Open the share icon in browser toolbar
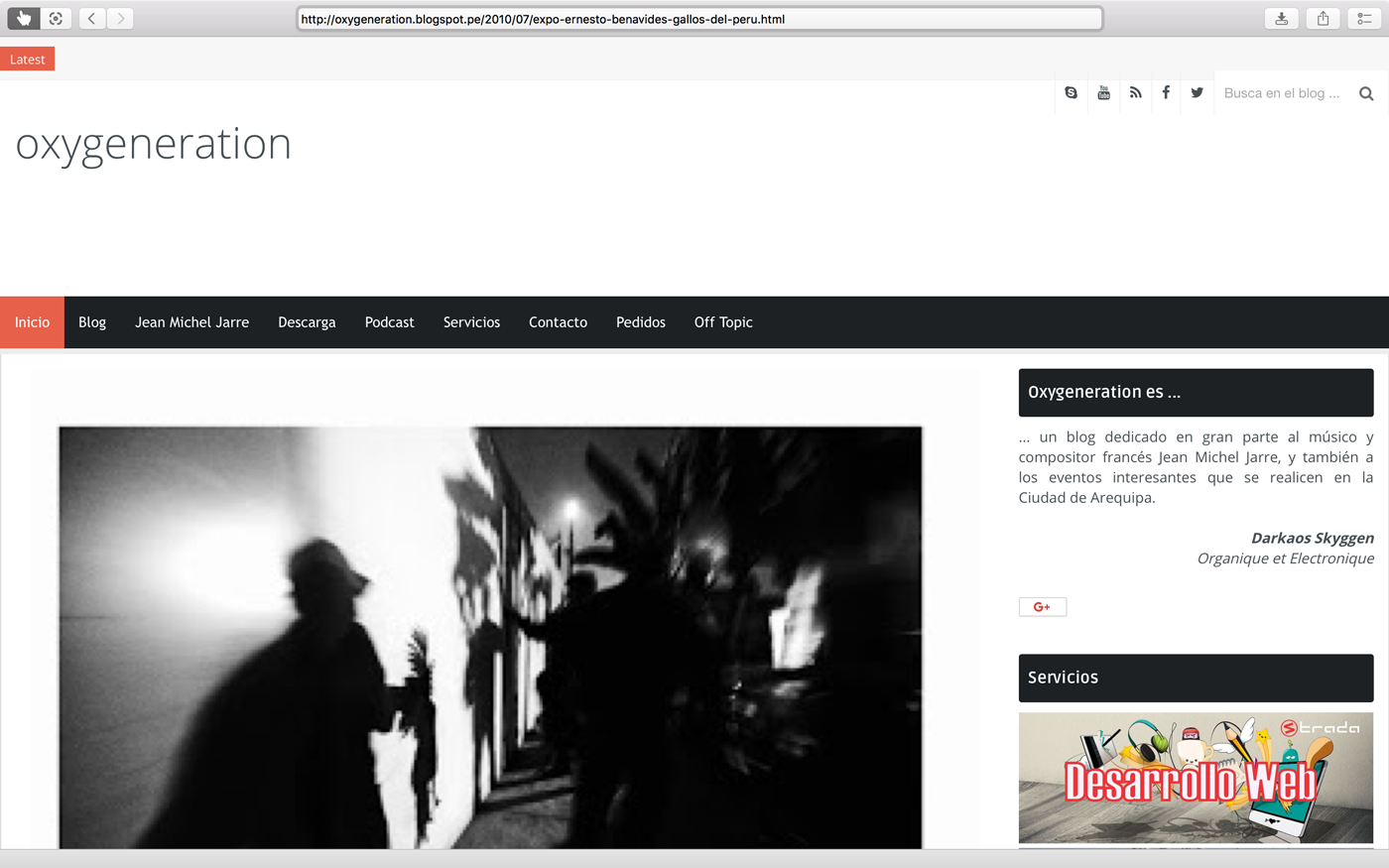This screenshot has height=868, width=1389. (x=1323, y=18)
